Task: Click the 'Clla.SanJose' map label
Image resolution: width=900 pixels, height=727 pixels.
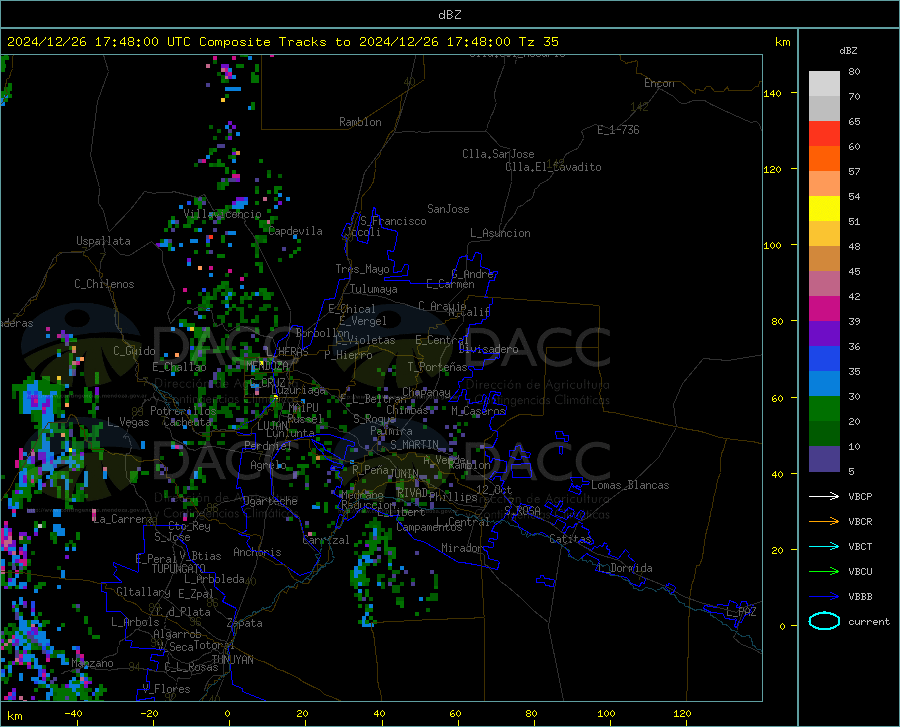Action: 498,154
